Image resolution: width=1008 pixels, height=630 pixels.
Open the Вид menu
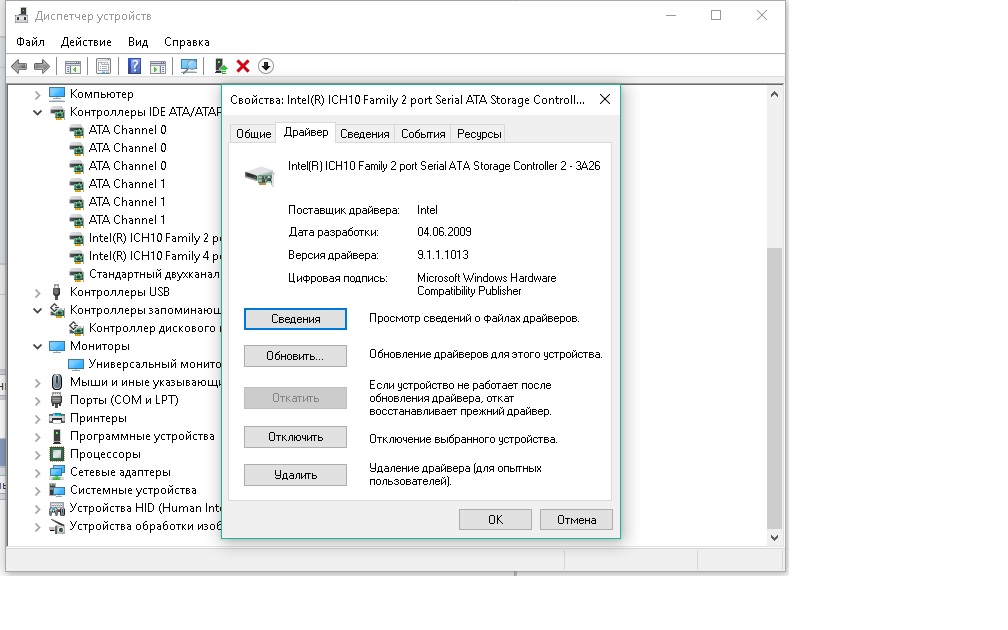tap(138, 42)
